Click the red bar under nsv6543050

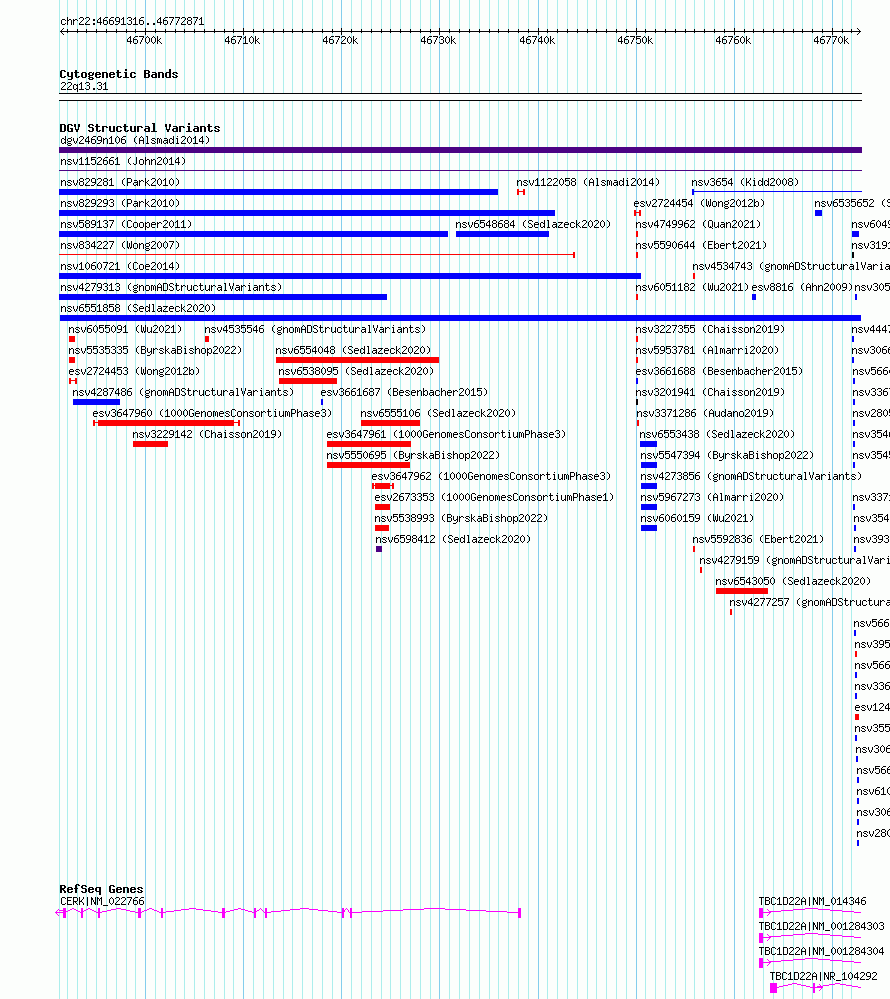click(x=742, y=591)
